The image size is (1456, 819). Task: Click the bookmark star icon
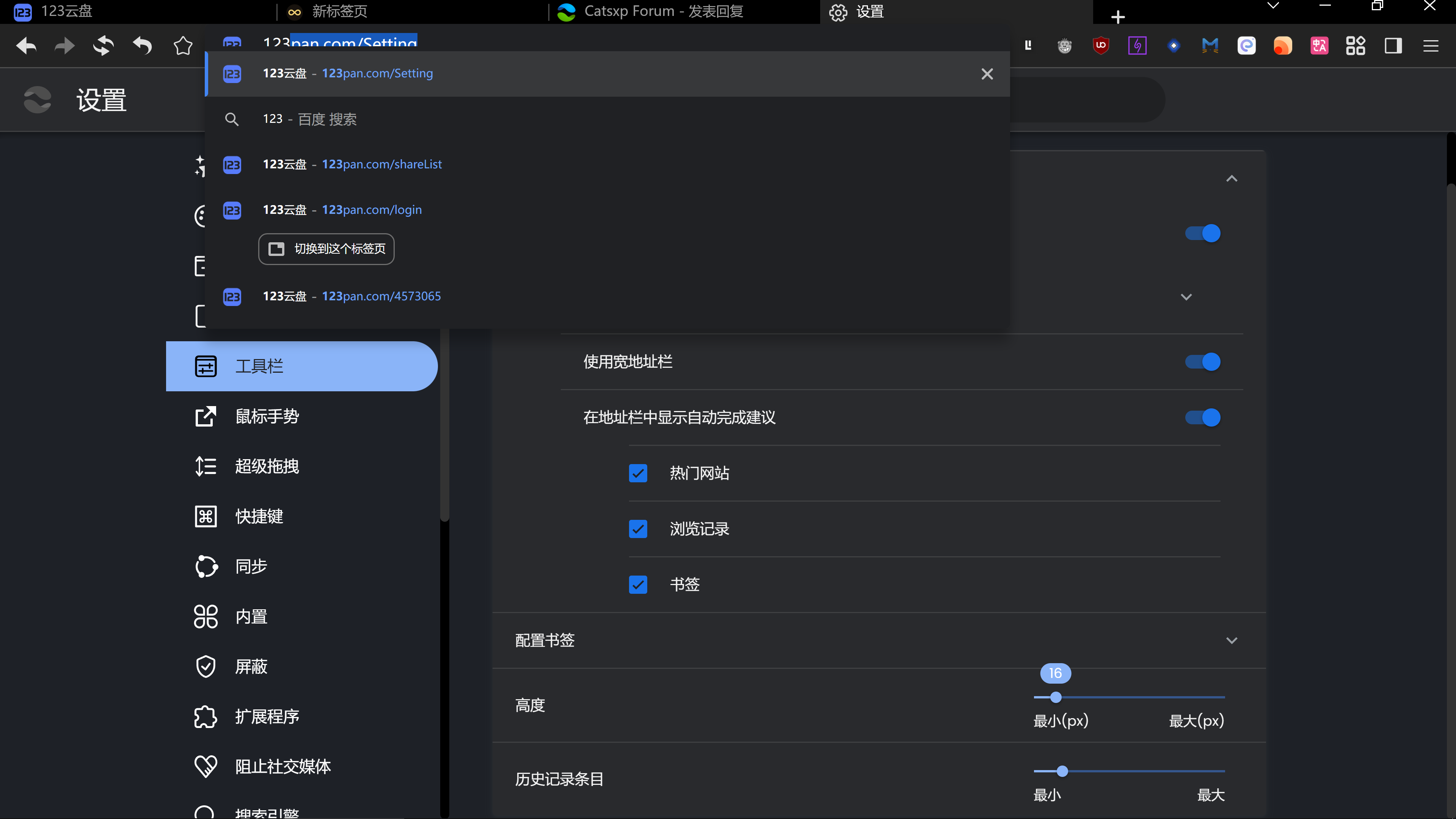pyautogui.click(x=182, y=45)
